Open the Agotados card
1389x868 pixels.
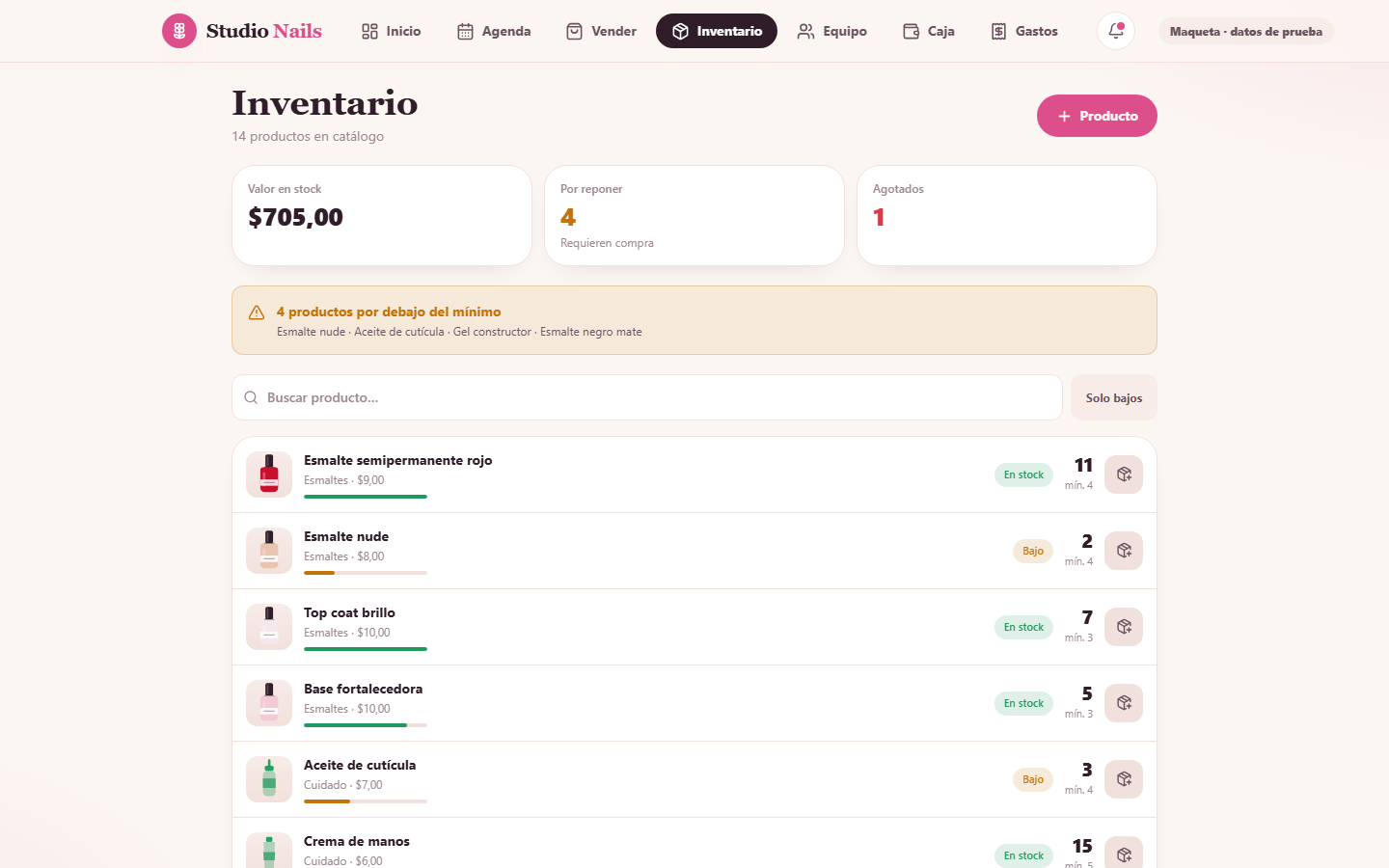pyautogui.click(x=1007, y=215)
